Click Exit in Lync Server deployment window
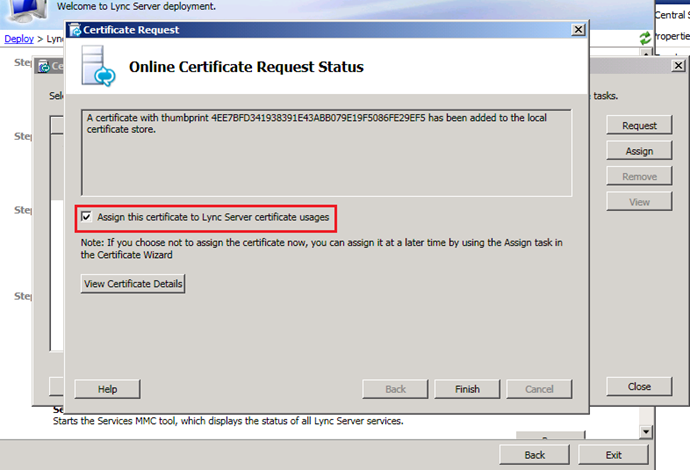 [x=613, y=455]
